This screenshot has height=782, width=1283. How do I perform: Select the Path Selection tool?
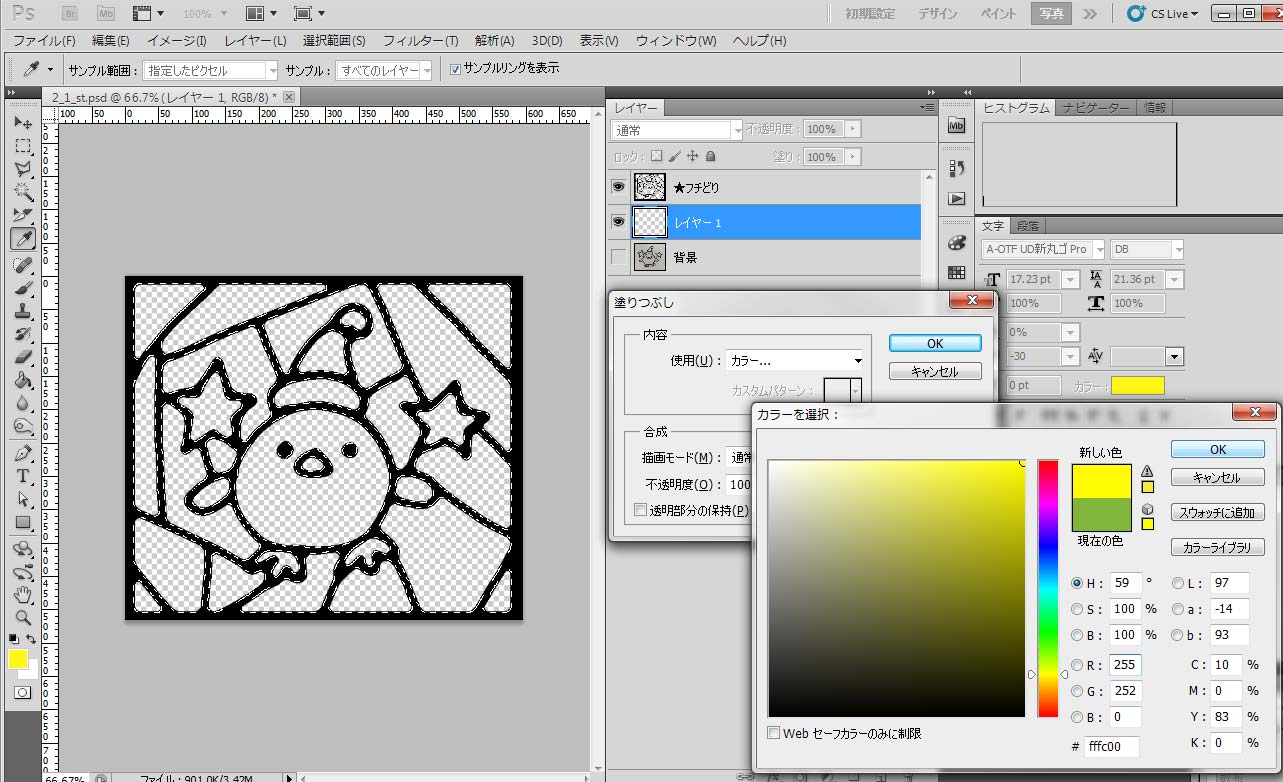tap(22, 499)
